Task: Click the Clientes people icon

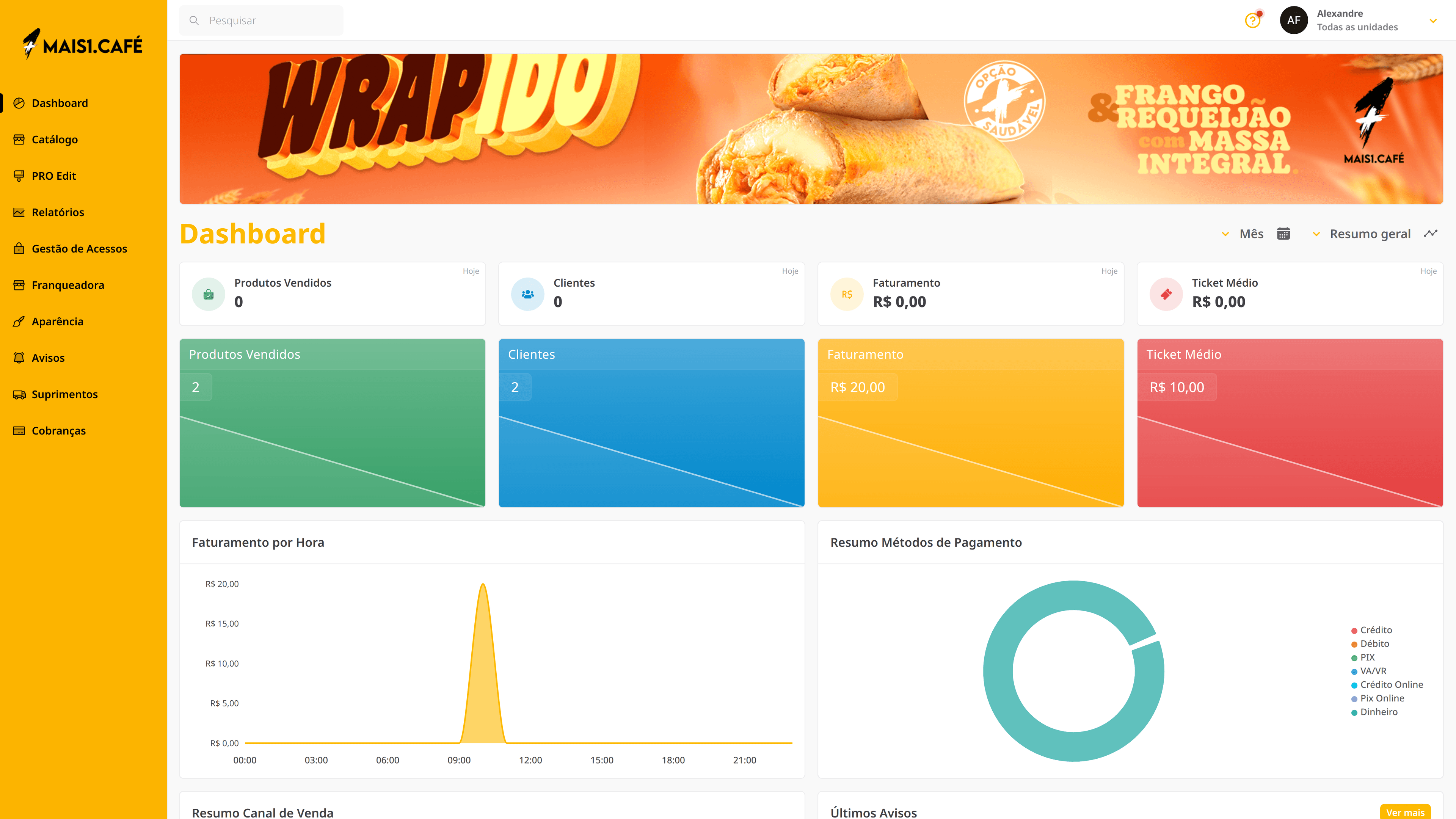Action: (527, 294)
